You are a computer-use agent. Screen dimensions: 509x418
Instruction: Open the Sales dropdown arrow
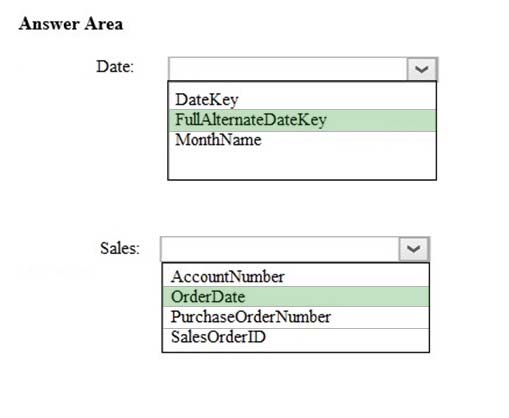[x=414, y=249]
